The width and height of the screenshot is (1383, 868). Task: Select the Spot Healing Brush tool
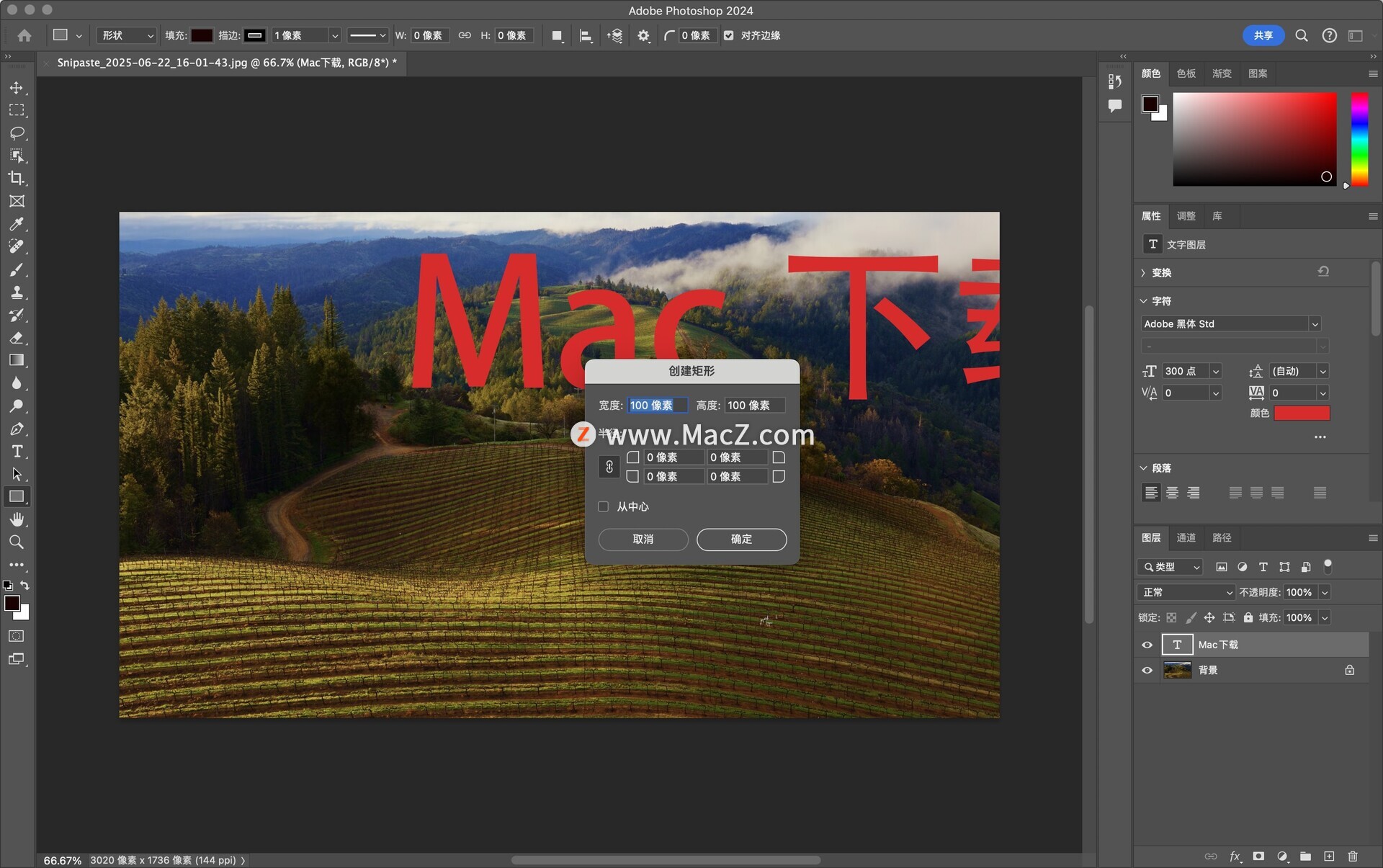pos(16,246)
